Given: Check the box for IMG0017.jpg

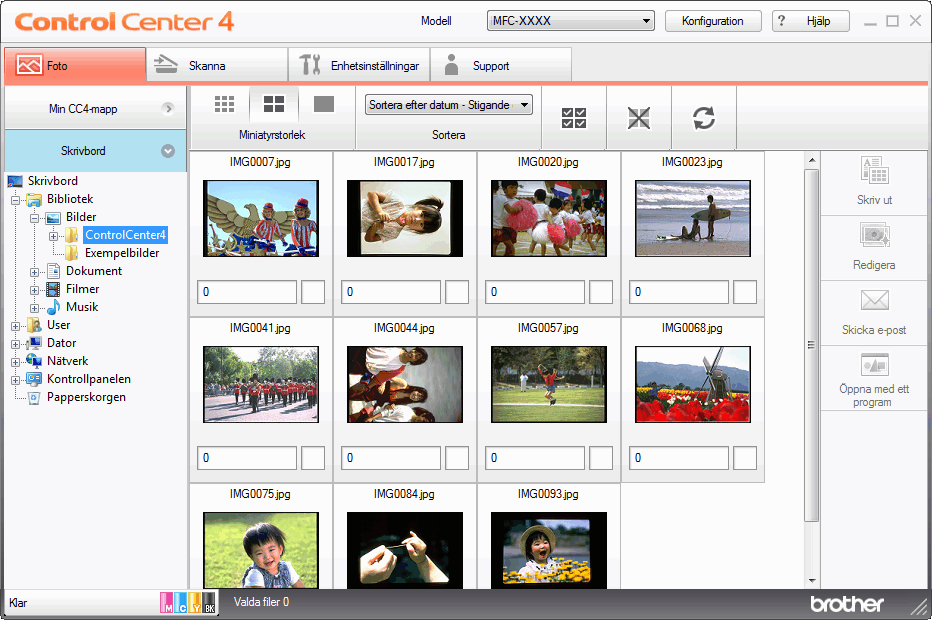Looking at the screenshot, I should [x=456, y=292].
